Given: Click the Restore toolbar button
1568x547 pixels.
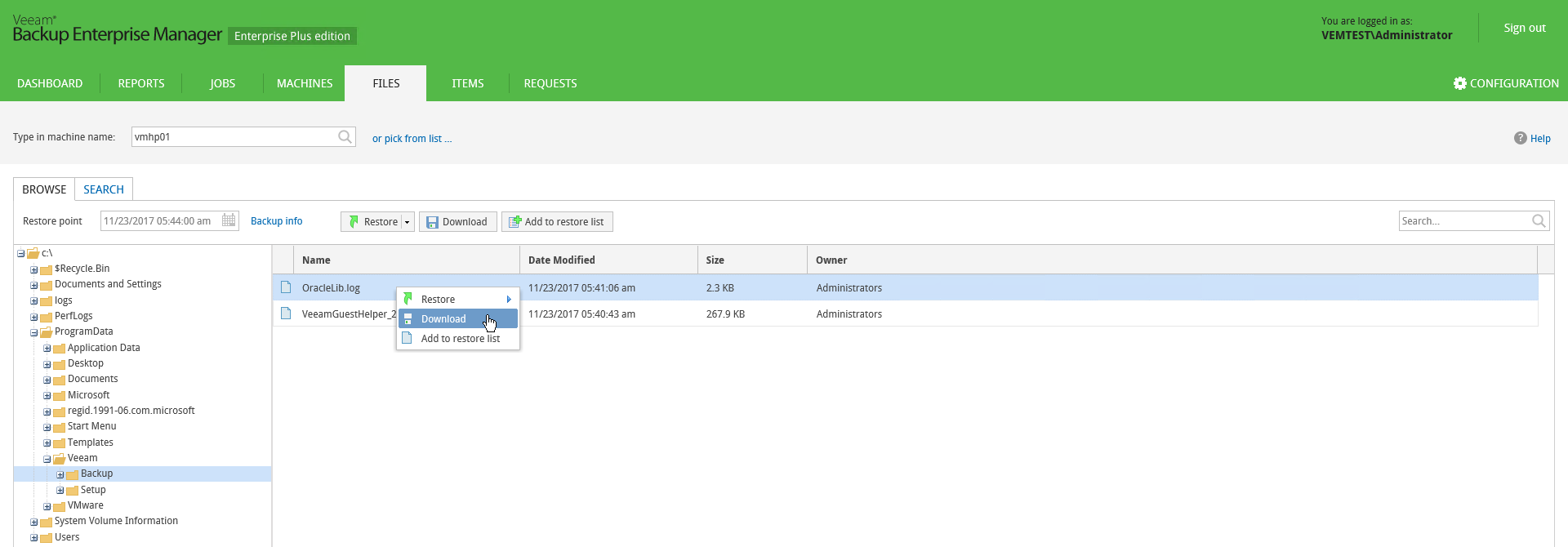Looking at the screenshot, I should (x=372, y=222).
